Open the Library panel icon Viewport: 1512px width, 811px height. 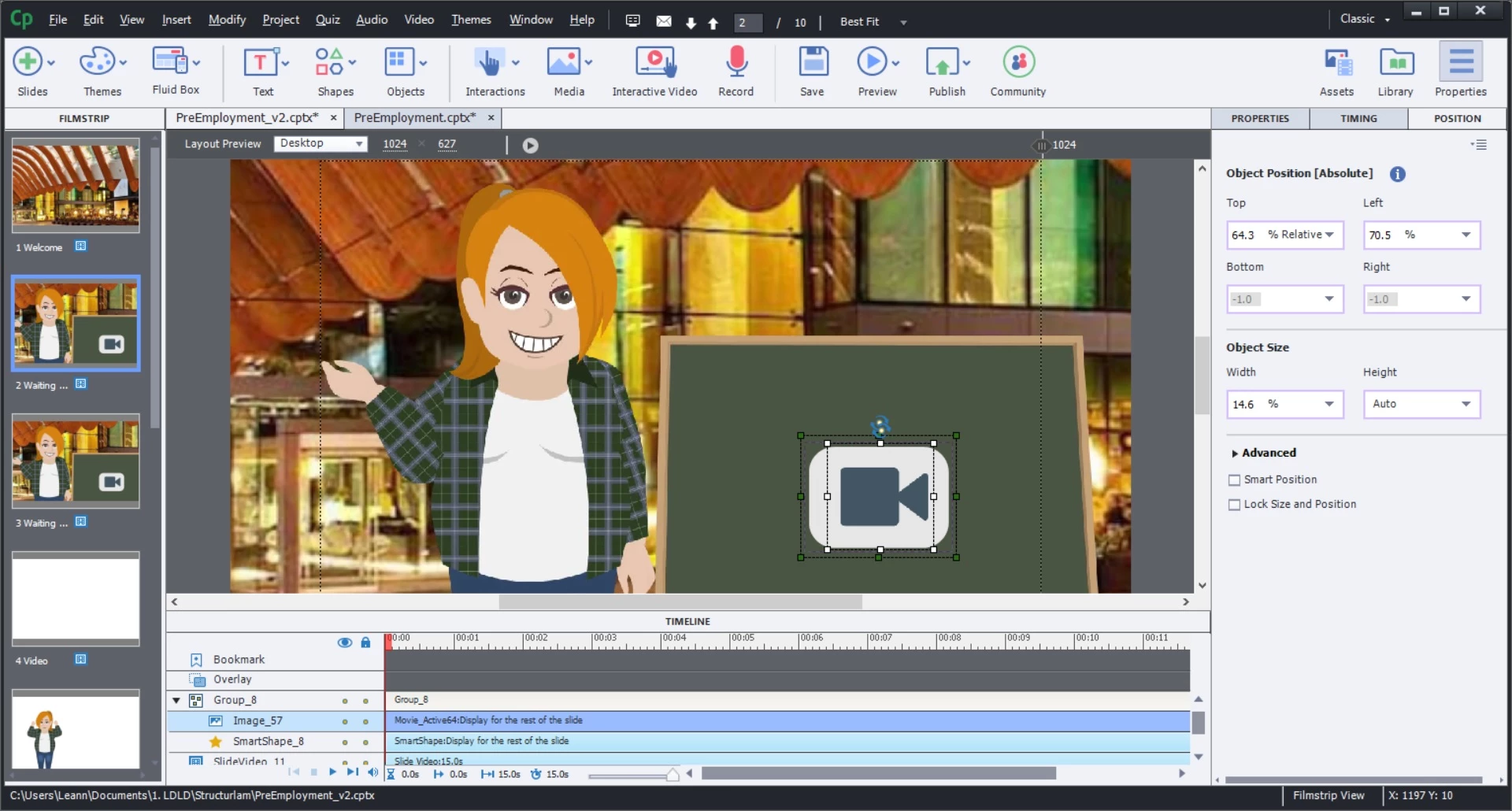click(1395, 63)
